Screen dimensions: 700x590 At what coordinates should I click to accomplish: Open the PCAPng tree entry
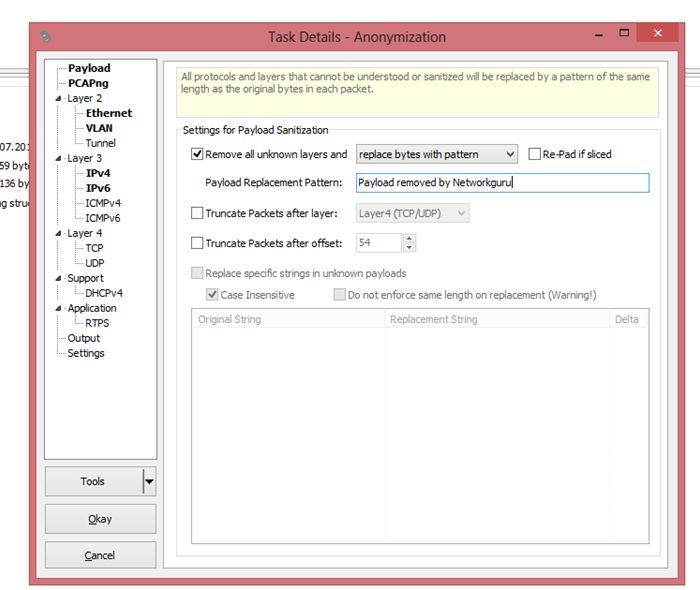[x=90, y=83]
